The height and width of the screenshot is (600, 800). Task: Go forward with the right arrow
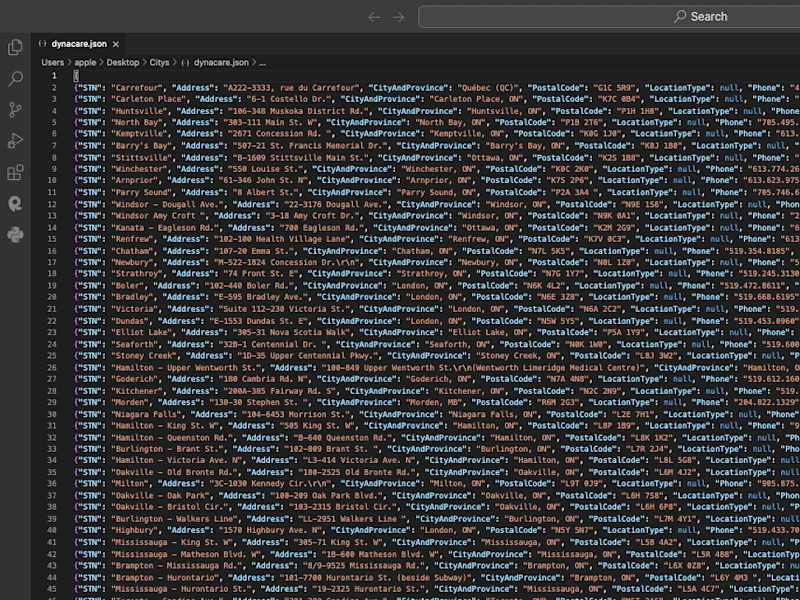tap(398, 17)
